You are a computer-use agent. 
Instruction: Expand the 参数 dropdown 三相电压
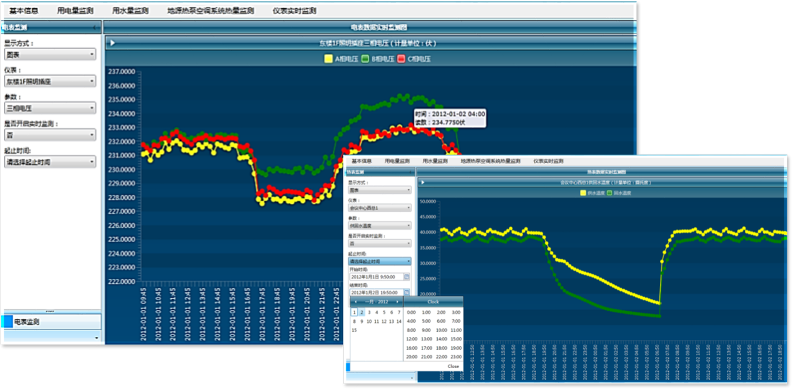50,108
